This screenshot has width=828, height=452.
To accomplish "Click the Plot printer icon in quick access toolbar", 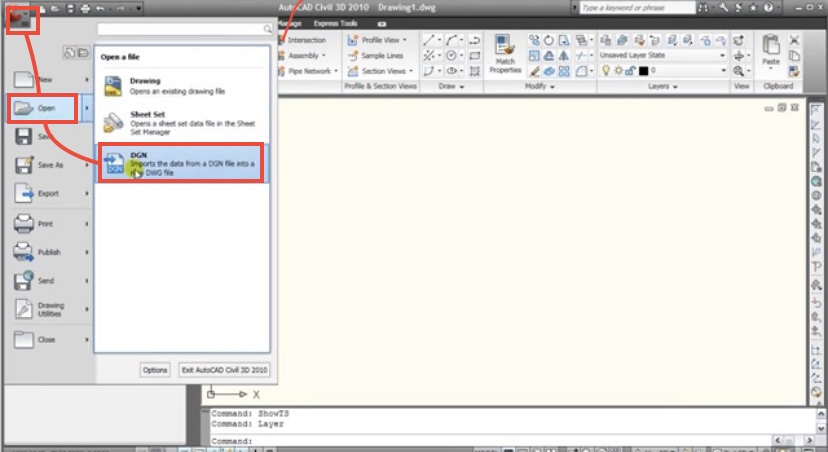I will point(85,8).
